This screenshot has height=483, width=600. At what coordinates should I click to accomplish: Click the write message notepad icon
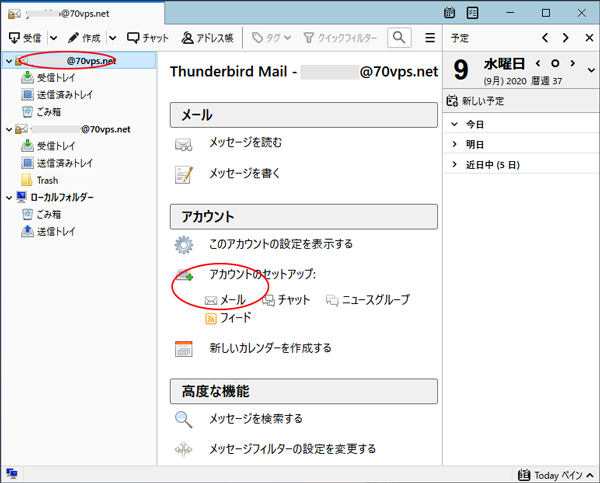click(x=184, y=175)
